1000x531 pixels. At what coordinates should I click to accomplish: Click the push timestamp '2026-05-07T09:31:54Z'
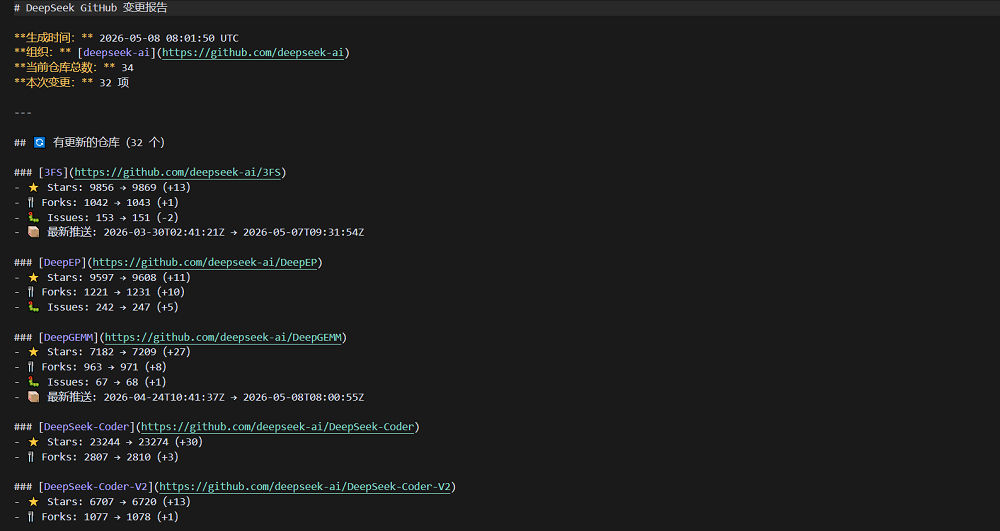coord(304,232)
